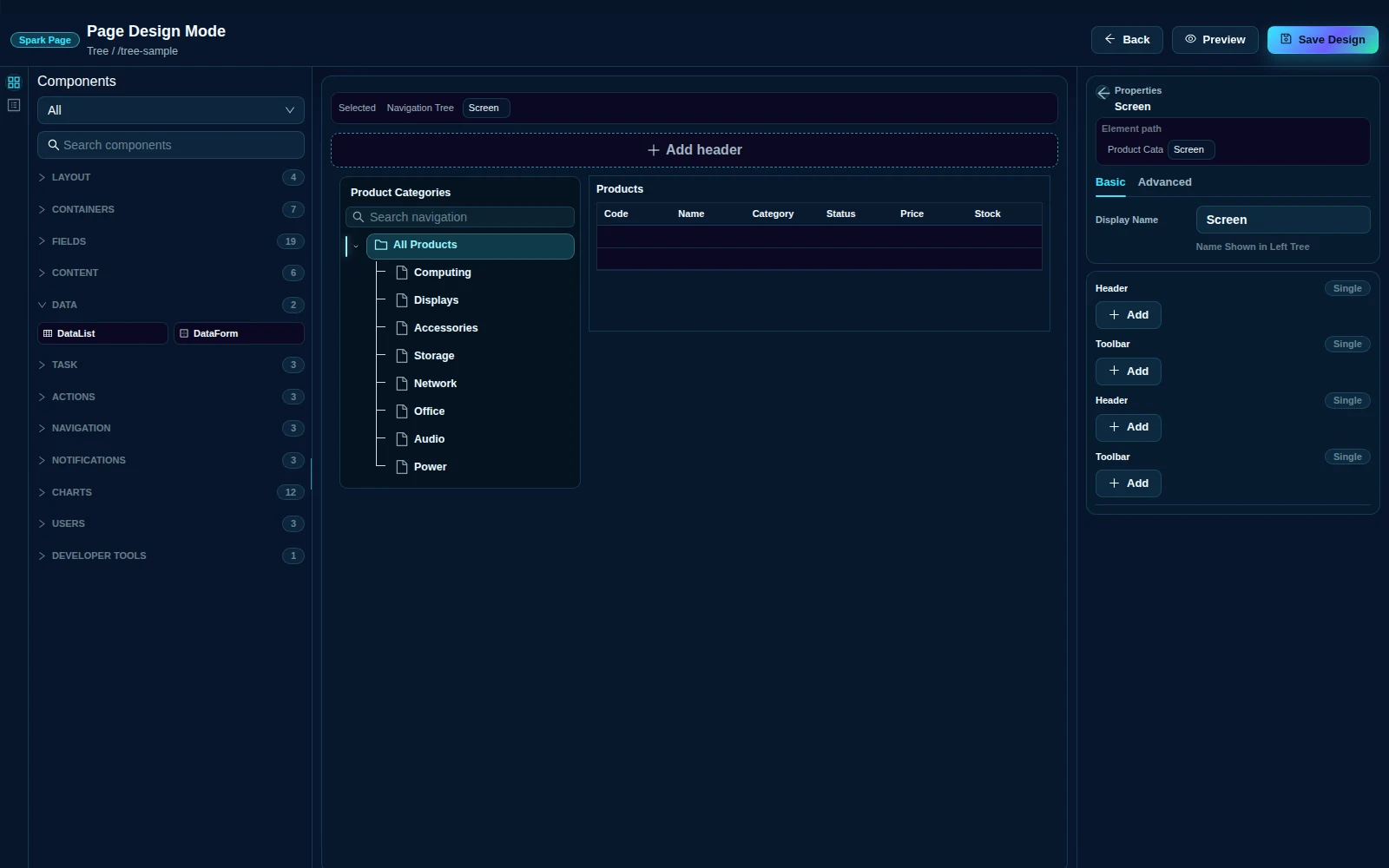This screenshot has height=868, width=1389.
Task: Click the back arrow in Properties panel
Action: (x=1103, y=93)
